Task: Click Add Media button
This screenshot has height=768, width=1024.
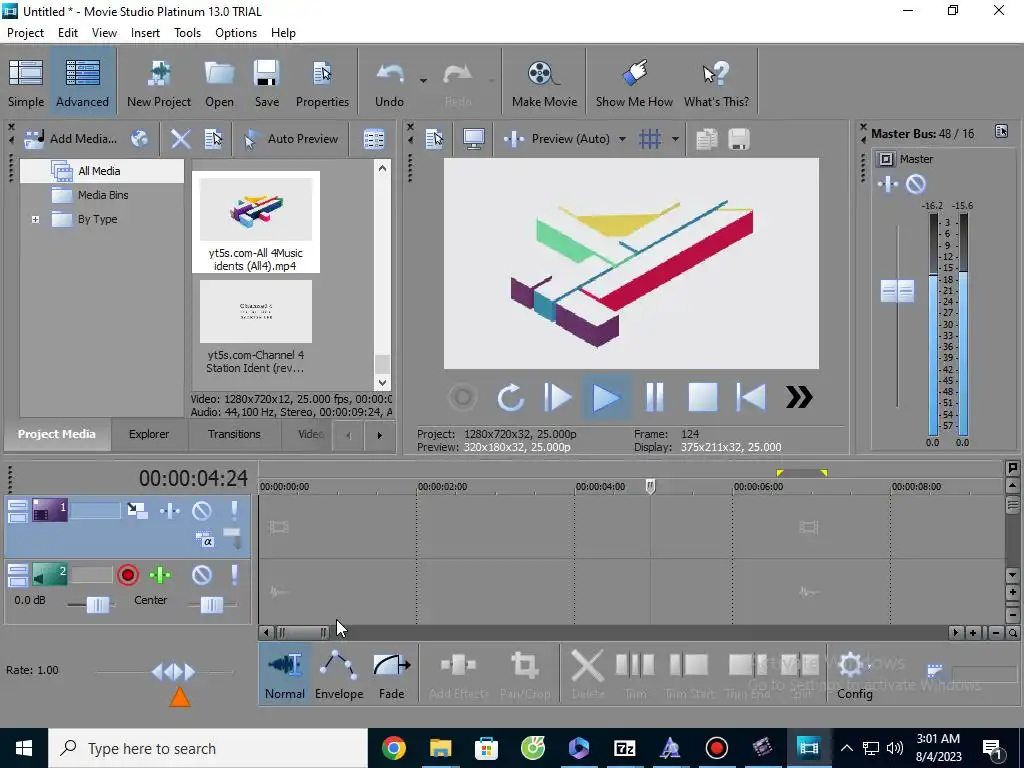Action: pos(71,138)
